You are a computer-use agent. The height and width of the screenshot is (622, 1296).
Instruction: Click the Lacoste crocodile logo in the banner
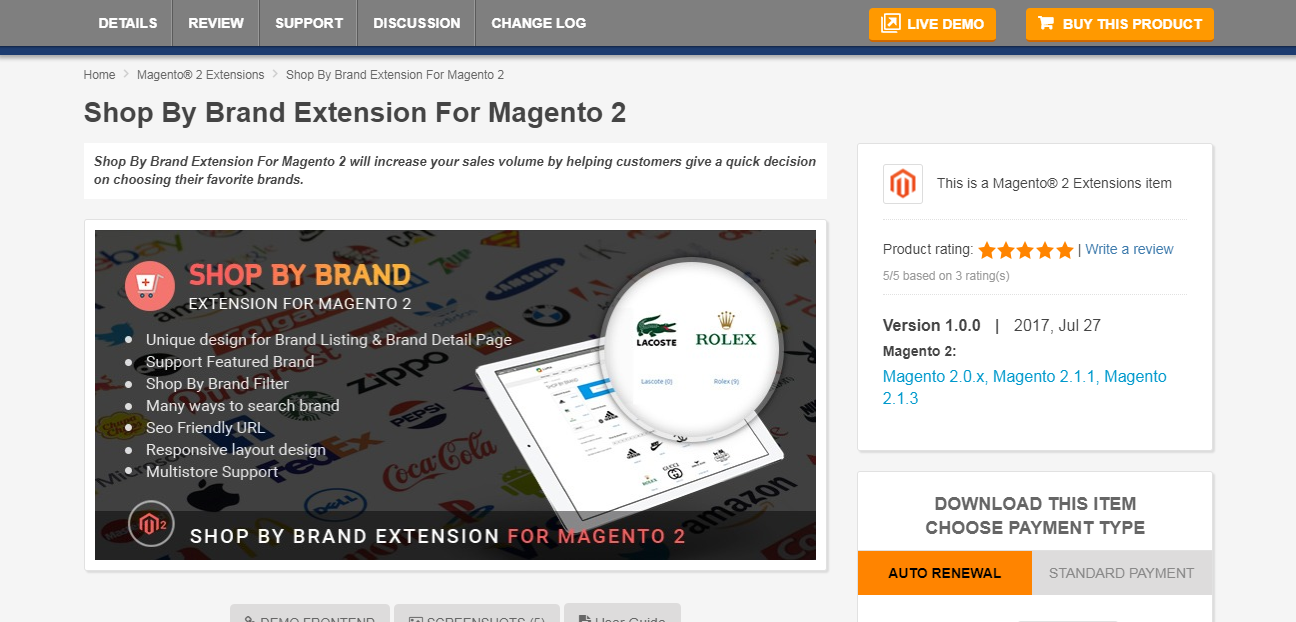pos(656,331)
